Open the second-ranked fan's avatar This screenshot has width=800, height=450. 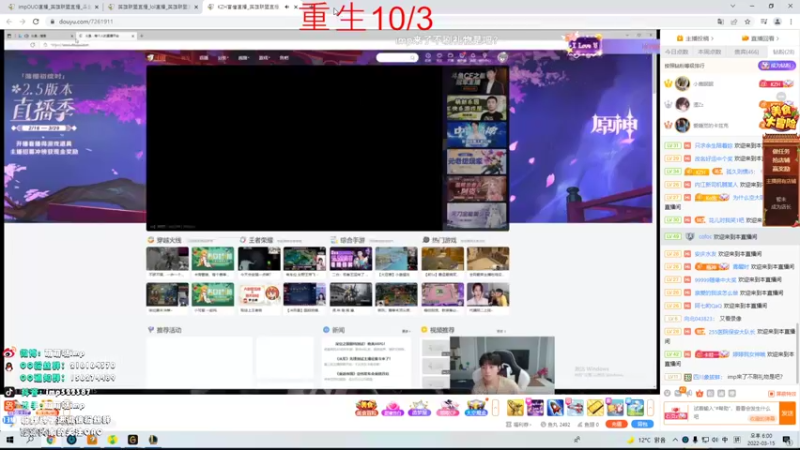click(682, 104)
